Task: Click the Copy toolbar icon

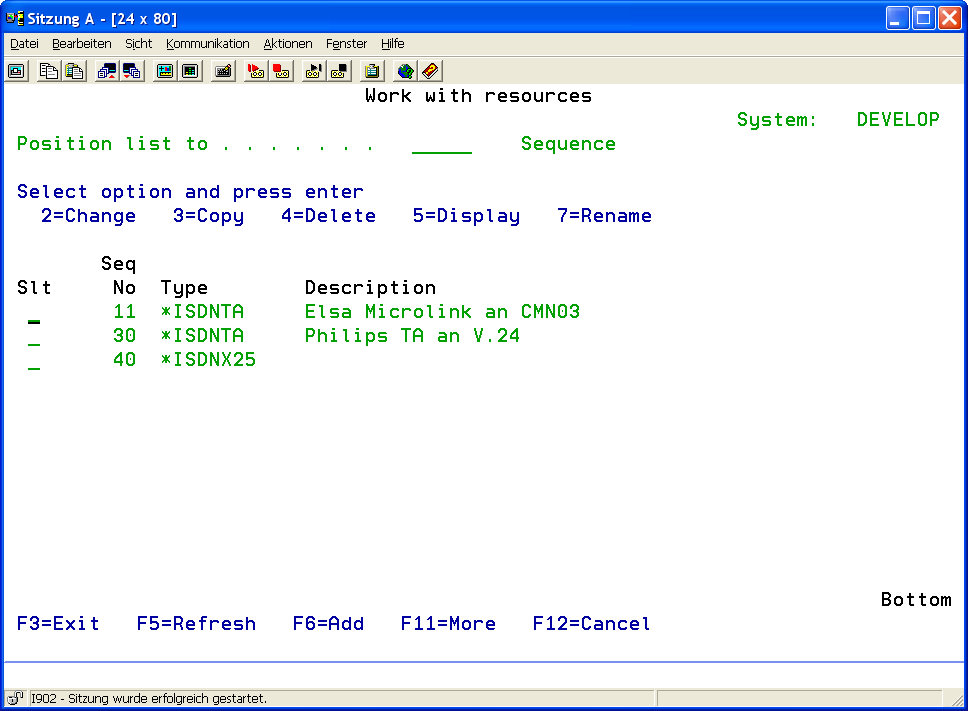Action: (x=48, y=71)
